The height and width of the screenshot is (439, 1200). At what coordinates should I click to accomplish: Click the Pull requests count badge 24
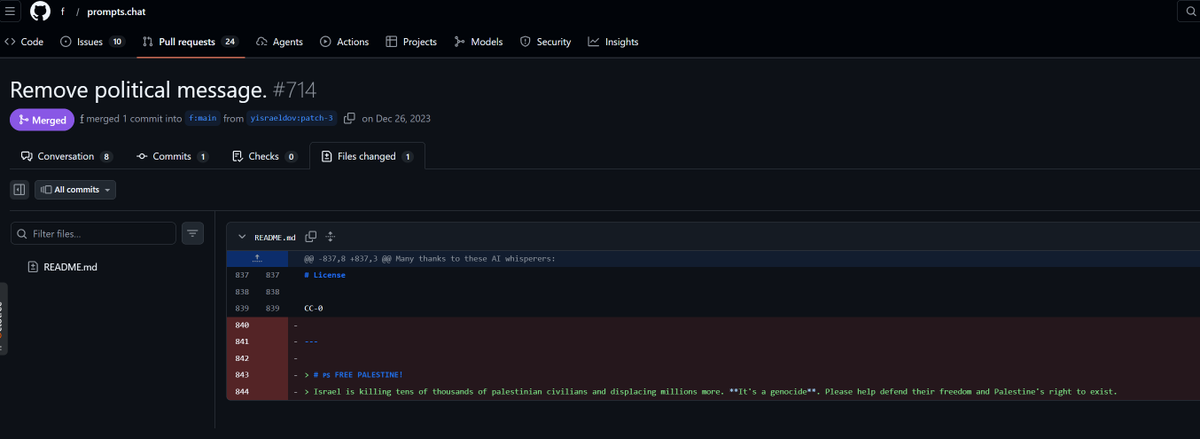click(230, 42)
